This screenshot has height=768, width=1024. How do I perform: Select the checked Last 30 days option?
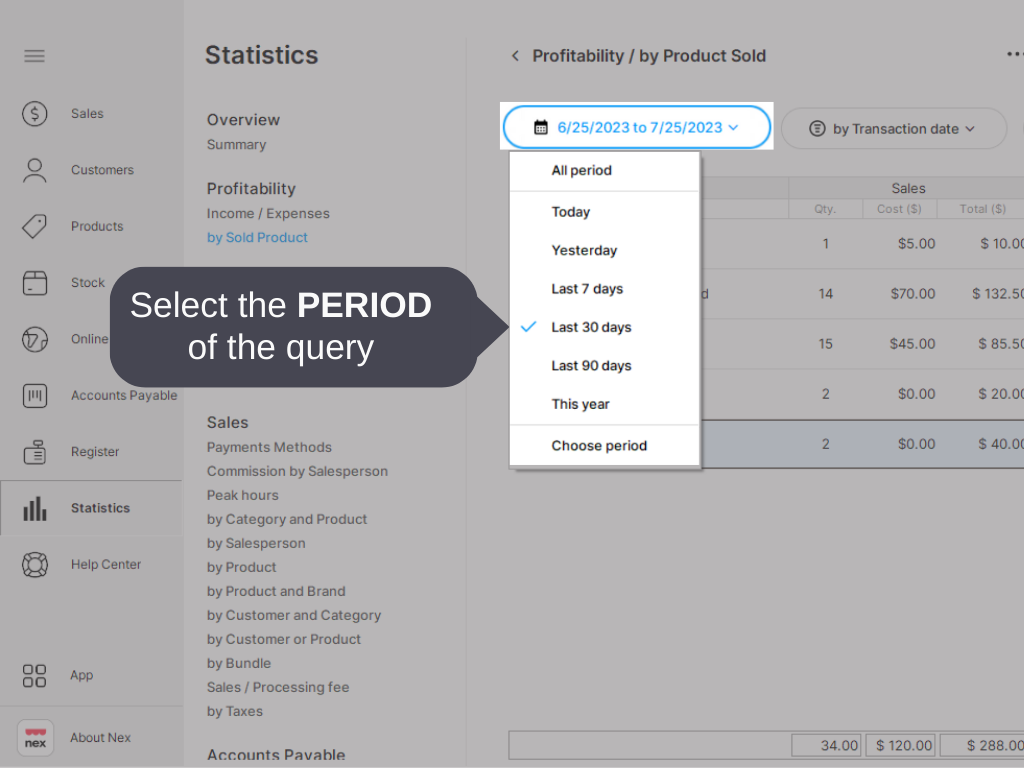(x=591, y=327)
